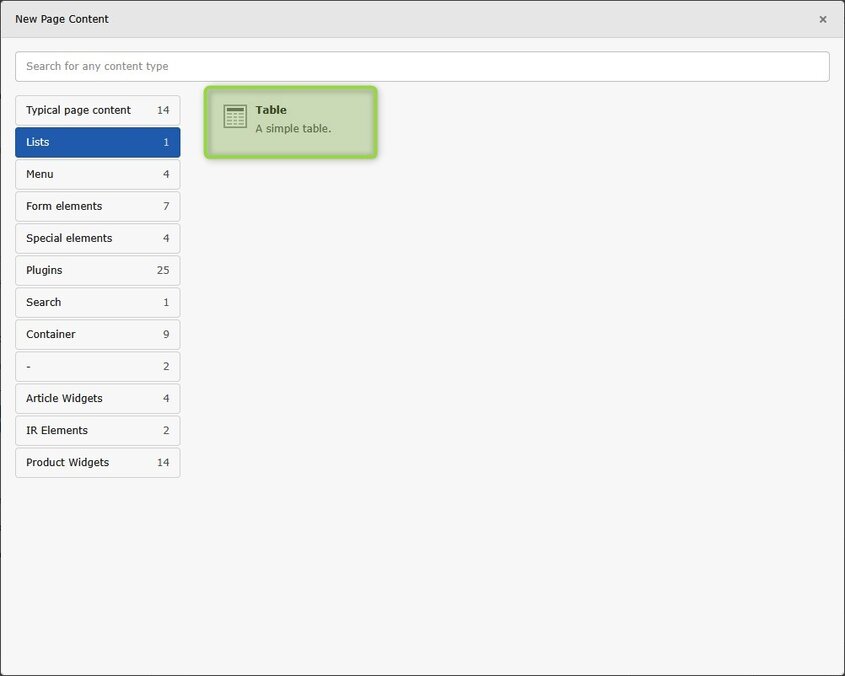Switch to the Menu category
Viewport: 845px width, 676px height.
pyautogui.click(x=97, y=174)
